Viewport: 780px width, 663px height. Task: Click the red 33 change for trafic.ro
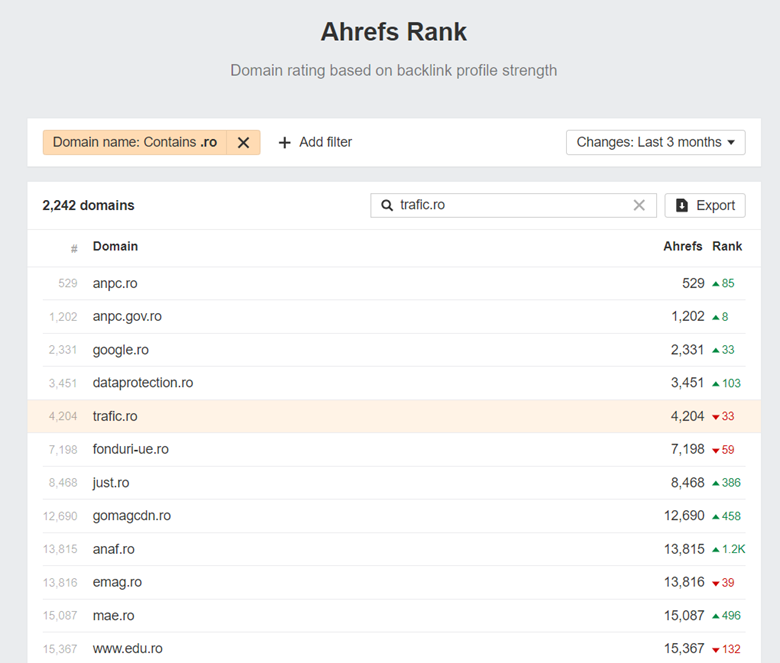coord(723,416)
